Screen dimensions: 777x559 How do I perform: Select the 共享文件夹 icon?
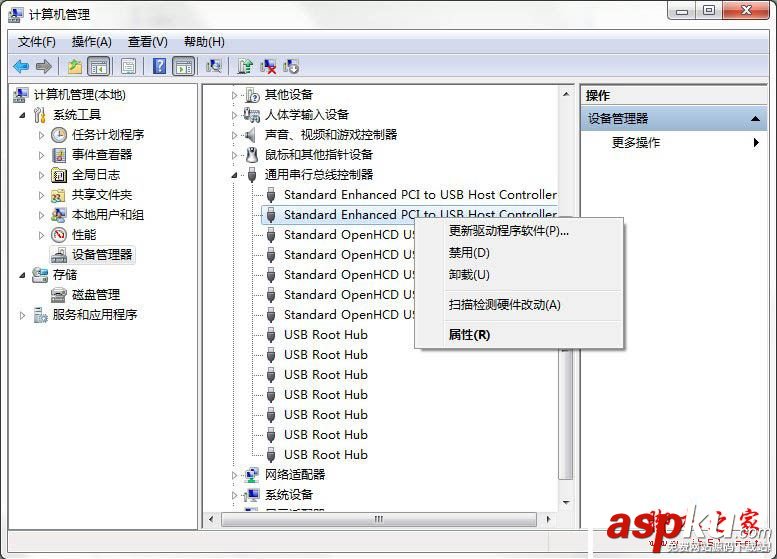click(58, 195)
